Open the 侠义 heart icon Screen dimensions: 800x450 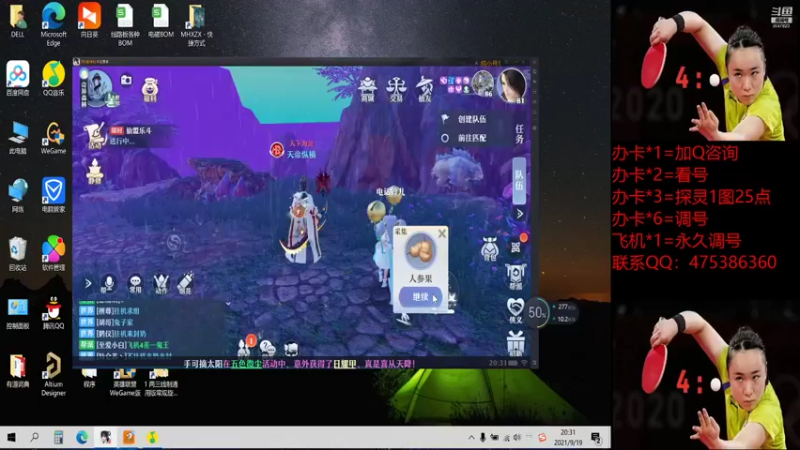tap(515, 310)
